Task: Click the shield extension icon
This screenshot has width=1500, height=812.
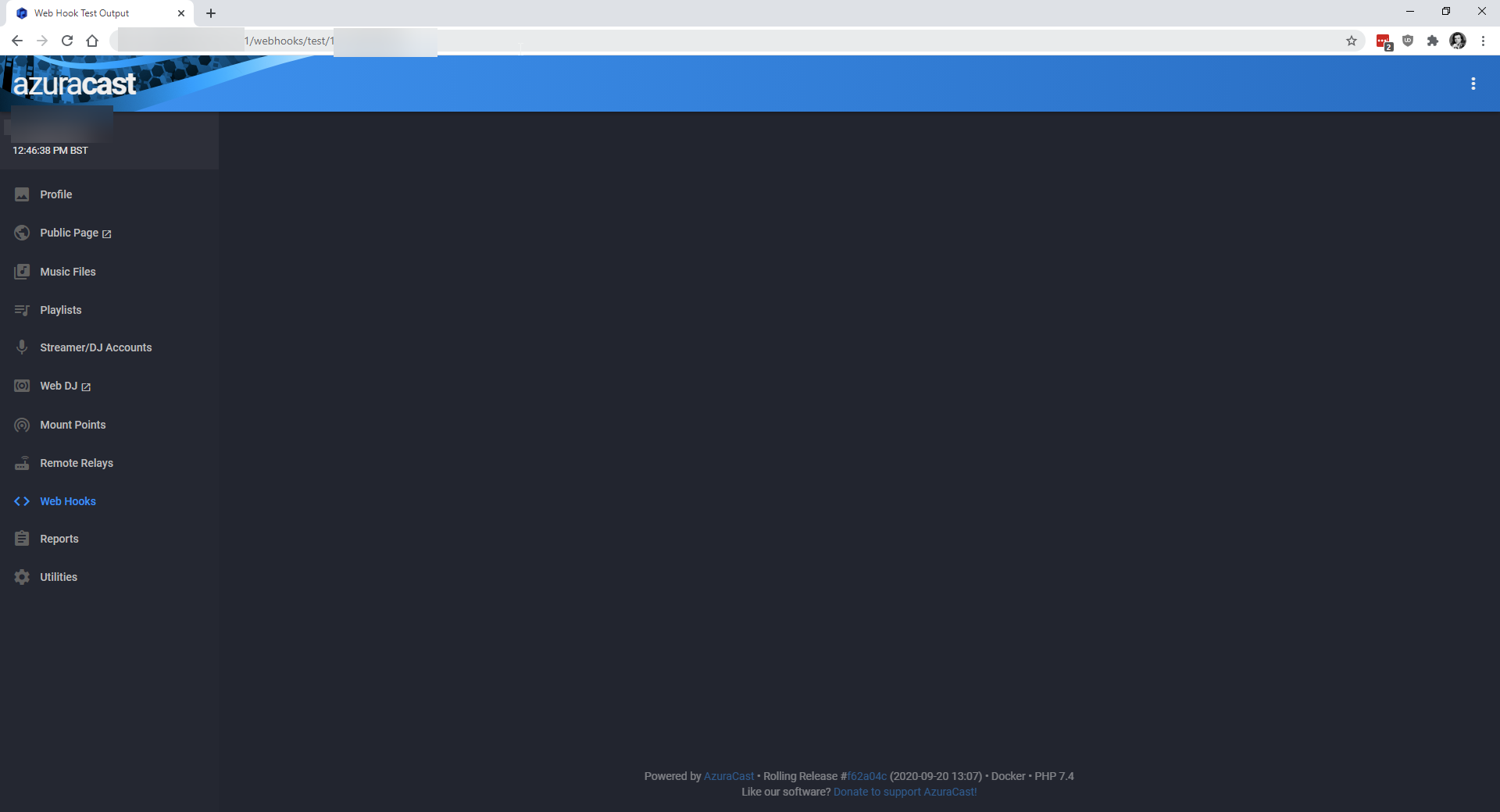Action: [1408, 41]
